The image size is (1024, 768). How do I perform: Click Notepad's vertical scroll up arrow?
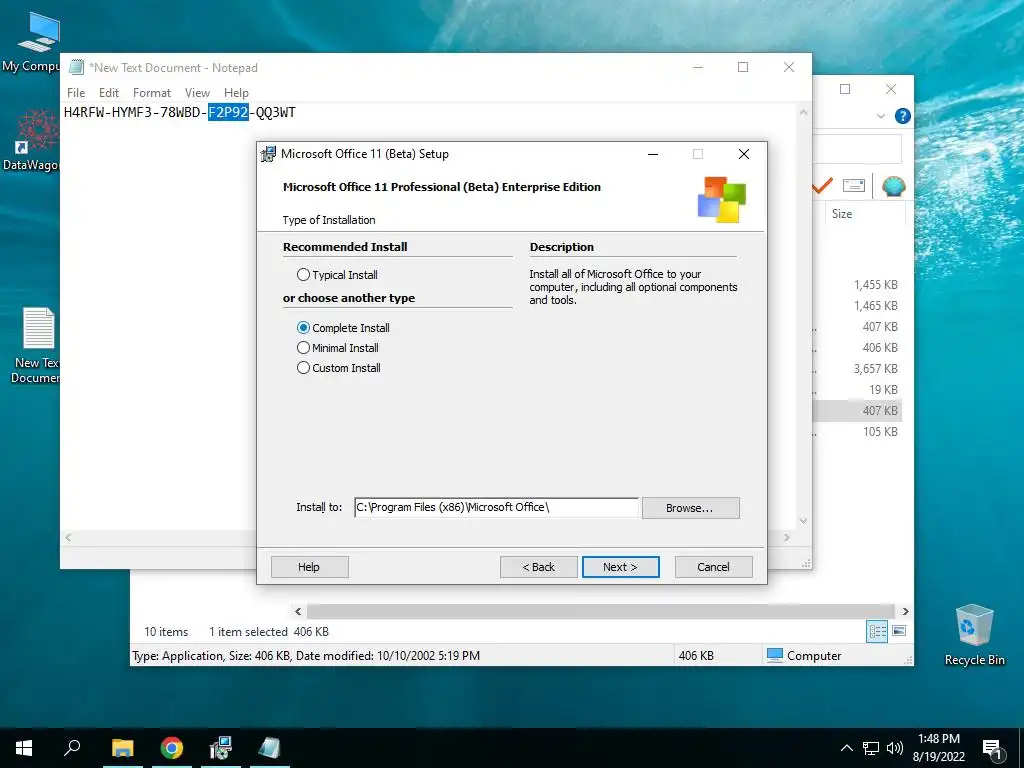point(803,112)
